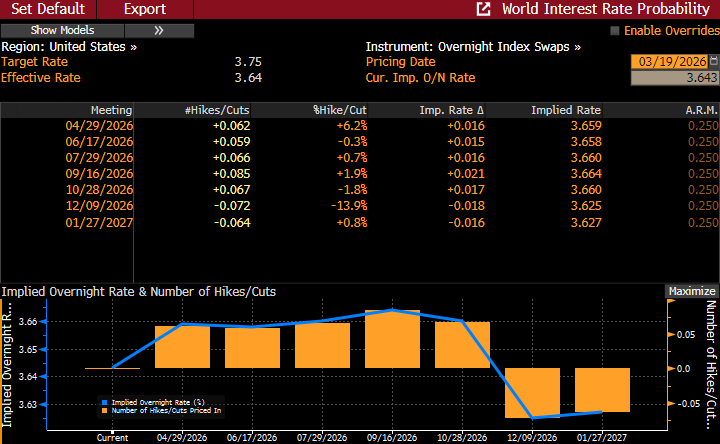The width and height of the screenshot is (720, 444).
Task: Click the orange bar for 09/16/2026
Action: 392,339
